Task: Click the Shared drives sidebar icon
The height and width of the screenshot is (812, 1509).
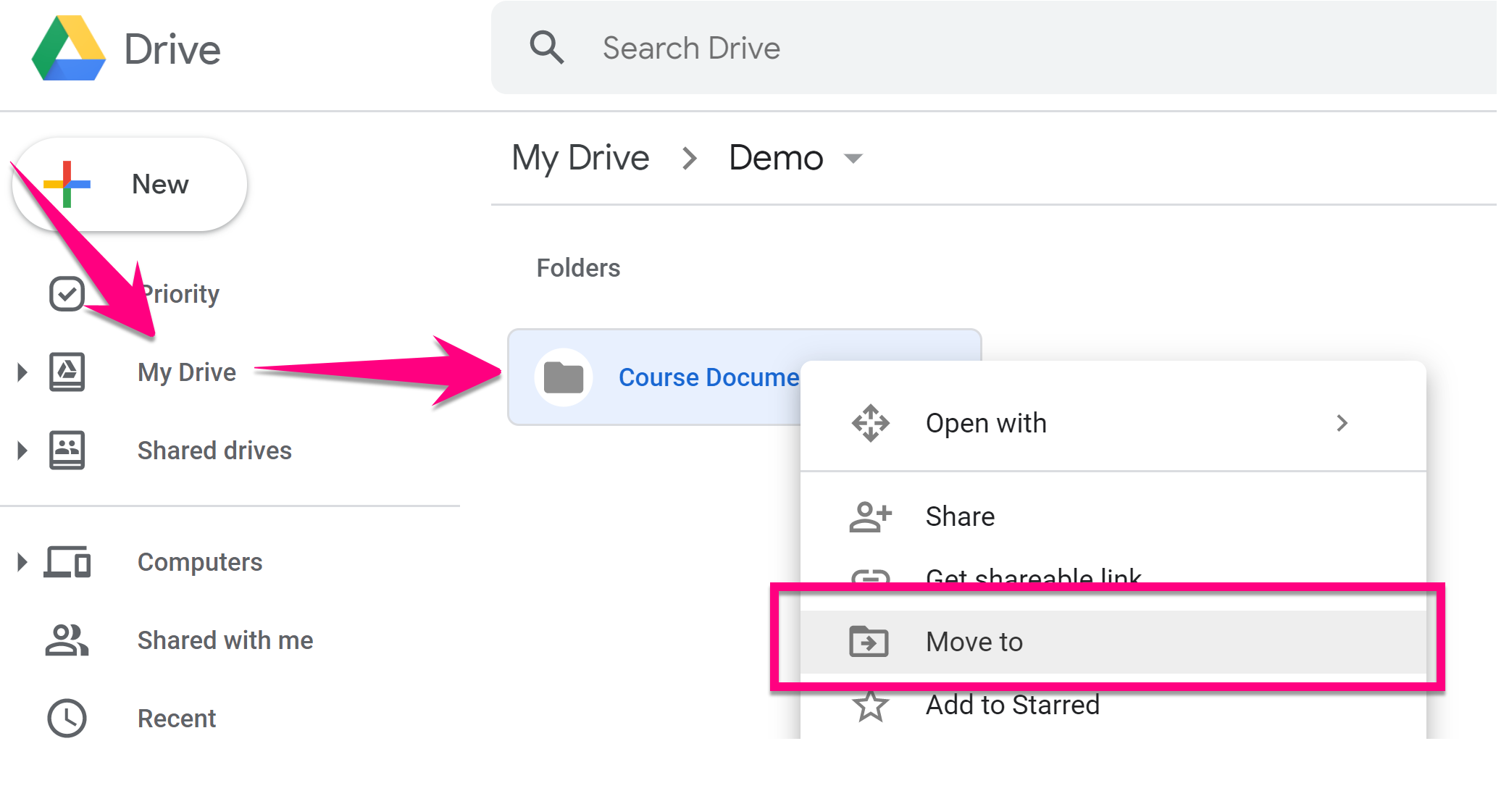Action: click(67, 451)
